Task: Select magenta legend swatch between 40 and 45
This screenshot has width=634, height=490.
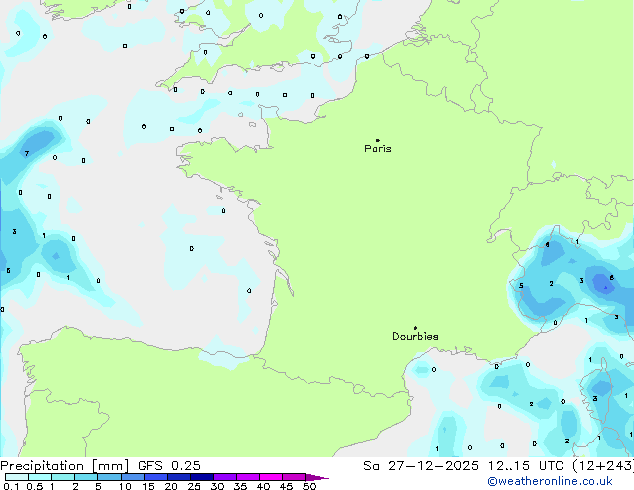Action: click(x=271, y=477)
